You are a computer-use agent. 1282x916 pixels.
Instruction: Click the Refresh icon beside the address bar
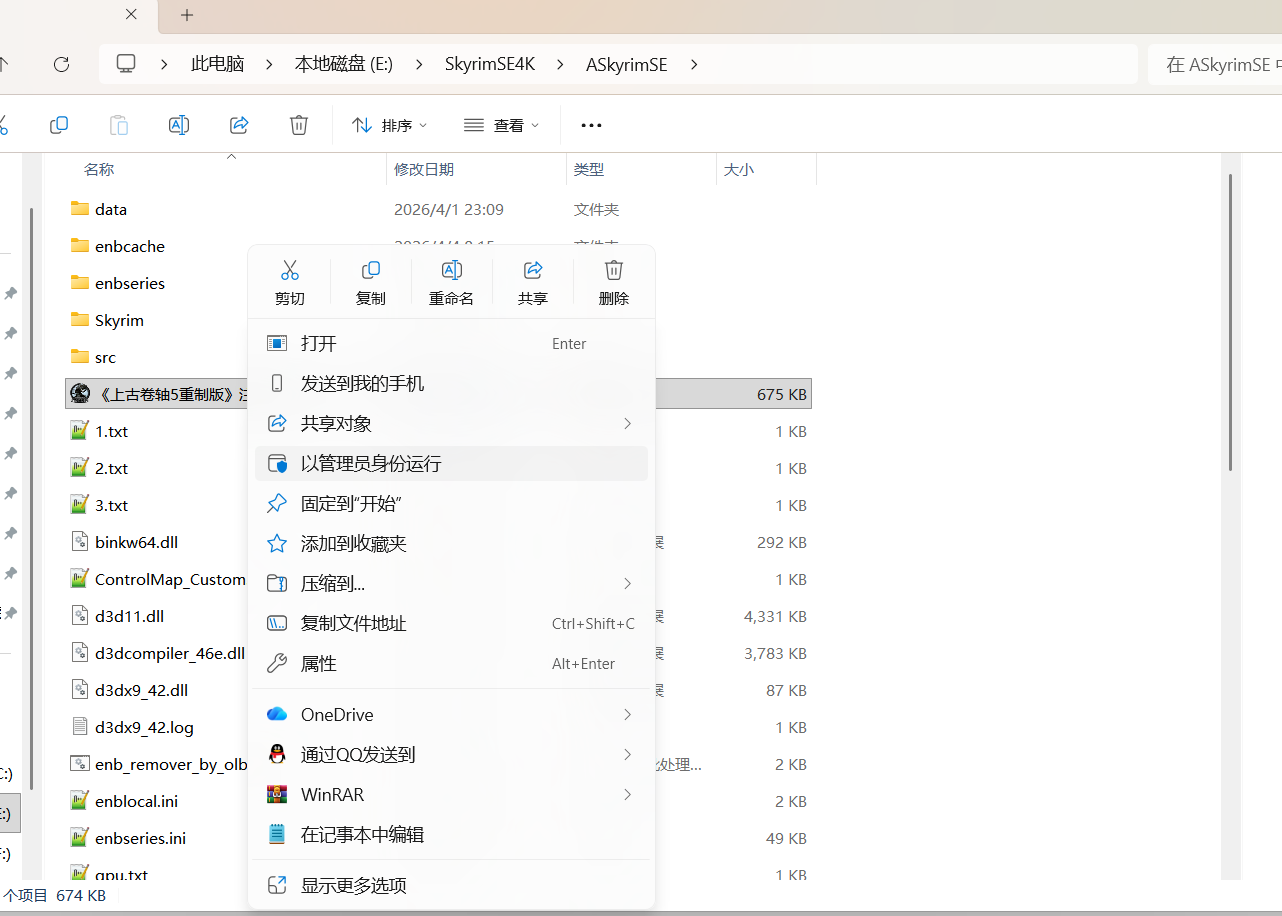(61, 64)
